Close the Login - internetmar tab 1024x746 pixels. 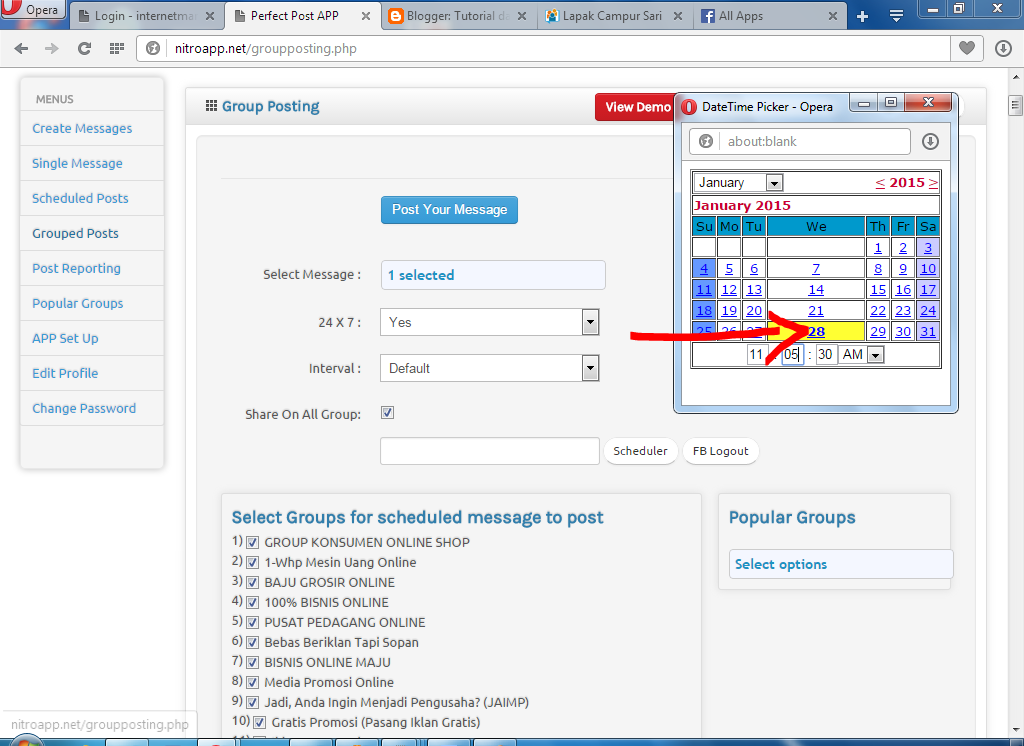pyautogui.click(x=210, y=16)
